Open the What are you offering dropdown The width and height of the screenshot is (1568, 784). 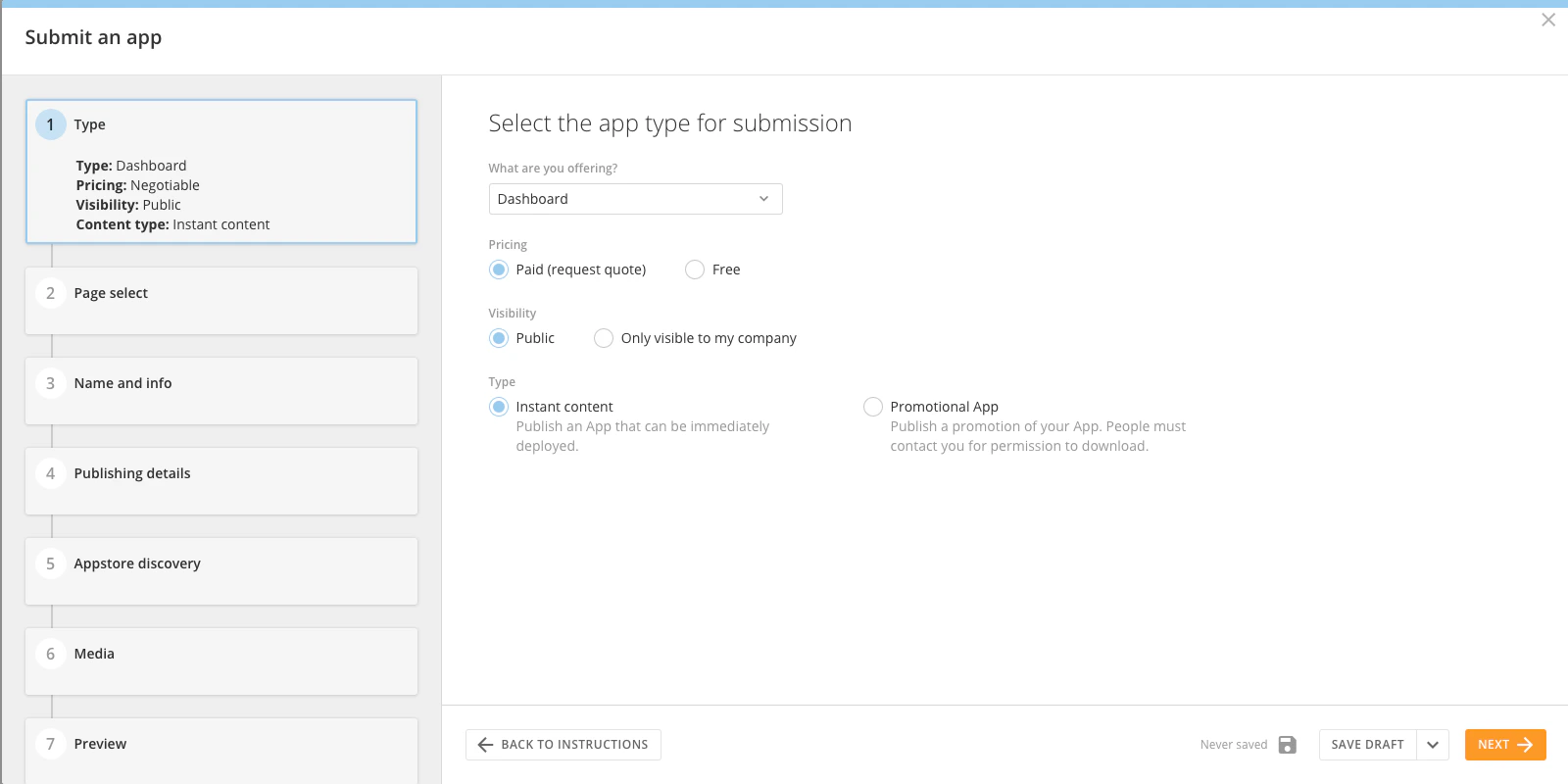click(635, 199)
